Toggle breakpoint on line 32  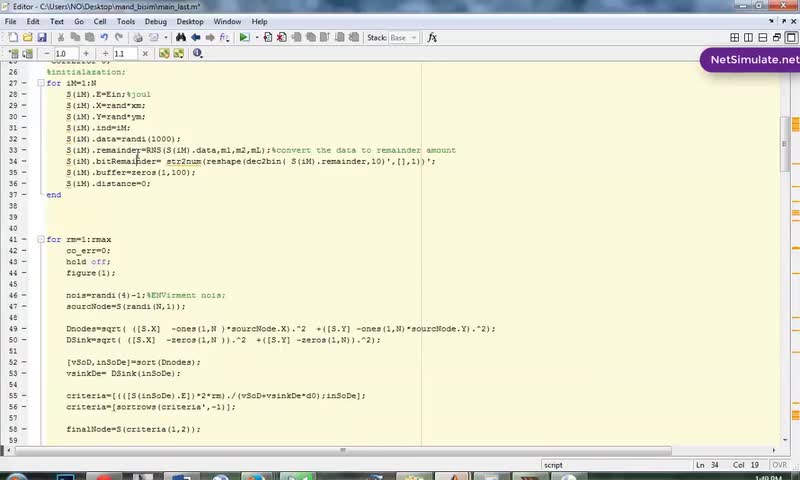(24, 139)
